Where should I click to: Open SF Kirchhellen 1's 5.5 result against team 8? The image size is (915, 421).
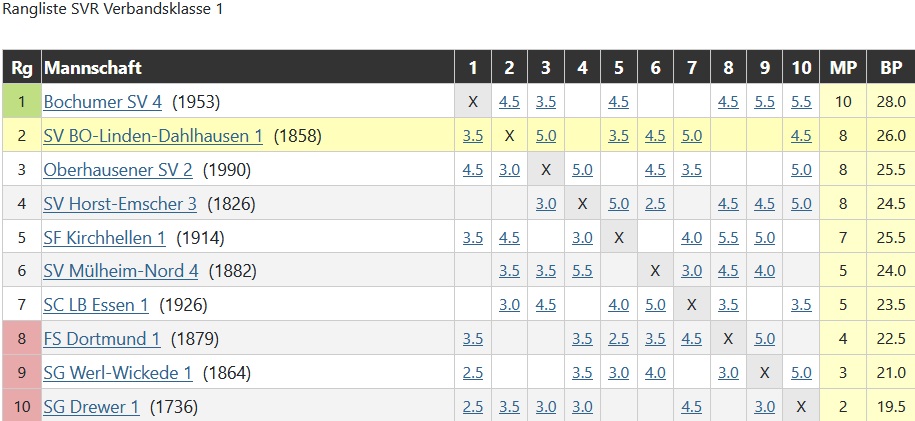click(728, 237)
